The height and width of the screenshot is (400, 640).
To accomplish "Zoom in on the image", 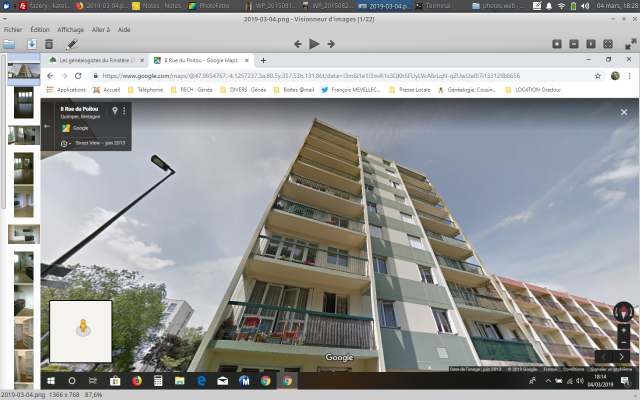I will [x=557, y=44].
